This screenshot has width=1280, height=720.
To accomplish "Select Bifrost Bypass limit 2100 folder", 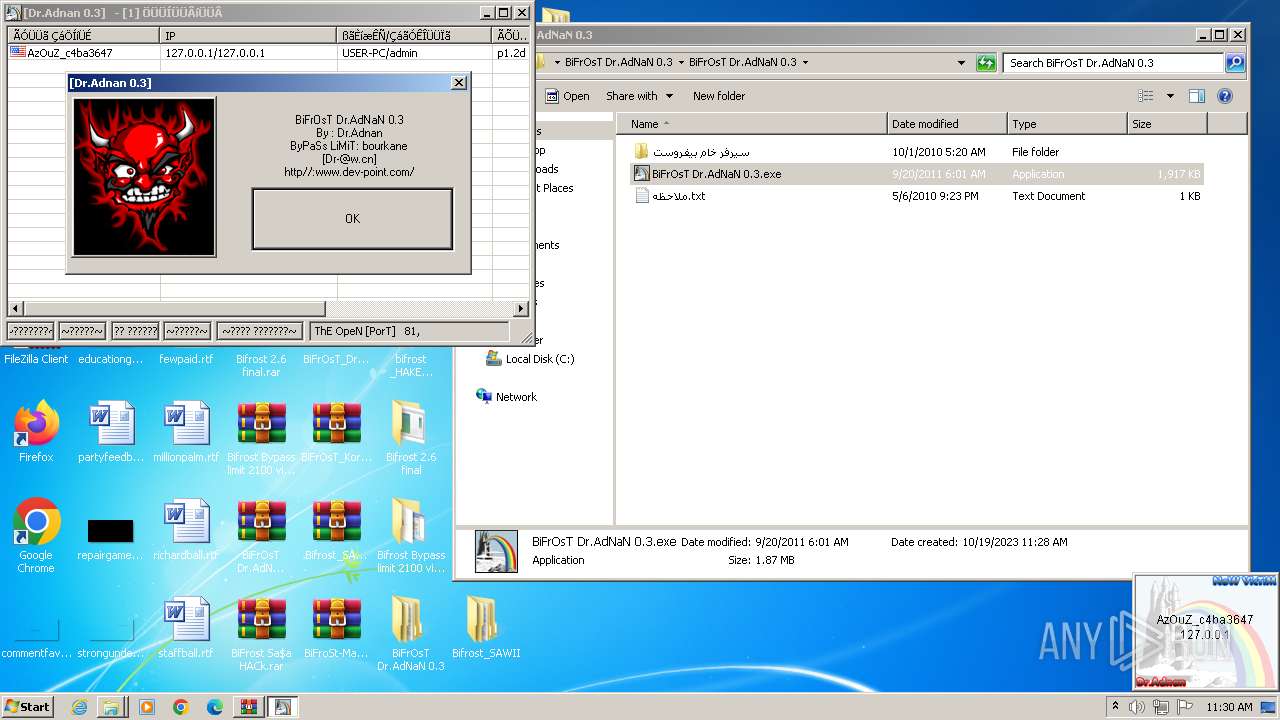I will pyautogui.click(x=411, y=536).
